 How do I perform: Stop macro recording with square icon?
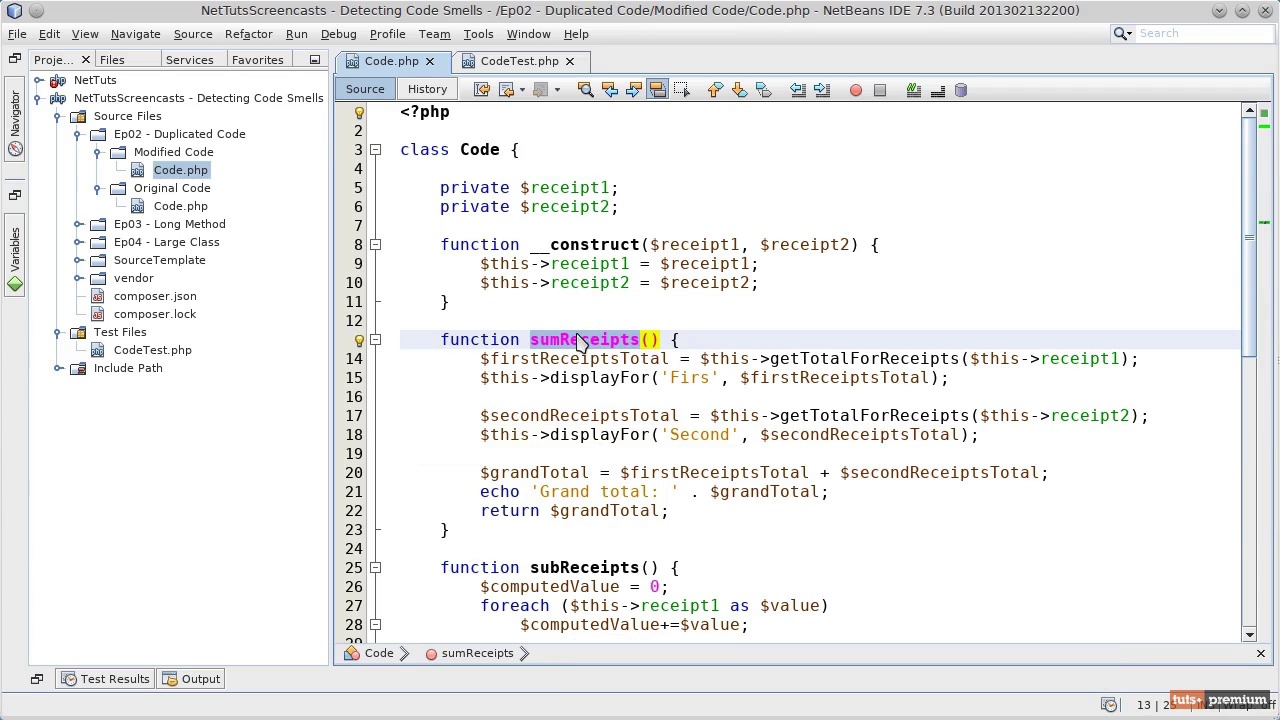pos(880,90)
